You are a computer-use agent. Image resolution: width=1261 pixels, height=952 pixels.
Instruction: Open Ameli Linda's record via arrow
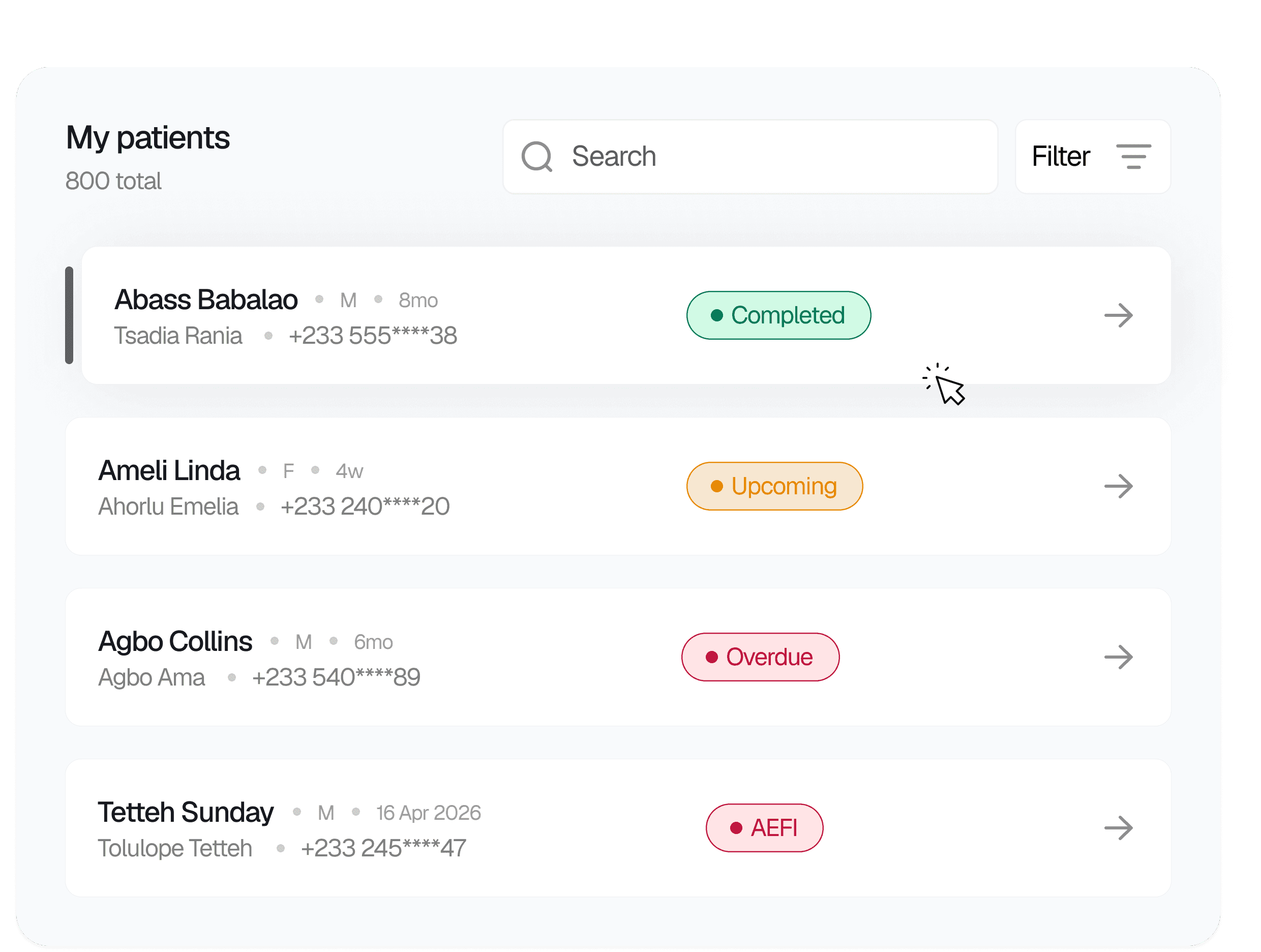click(1118, 486)
